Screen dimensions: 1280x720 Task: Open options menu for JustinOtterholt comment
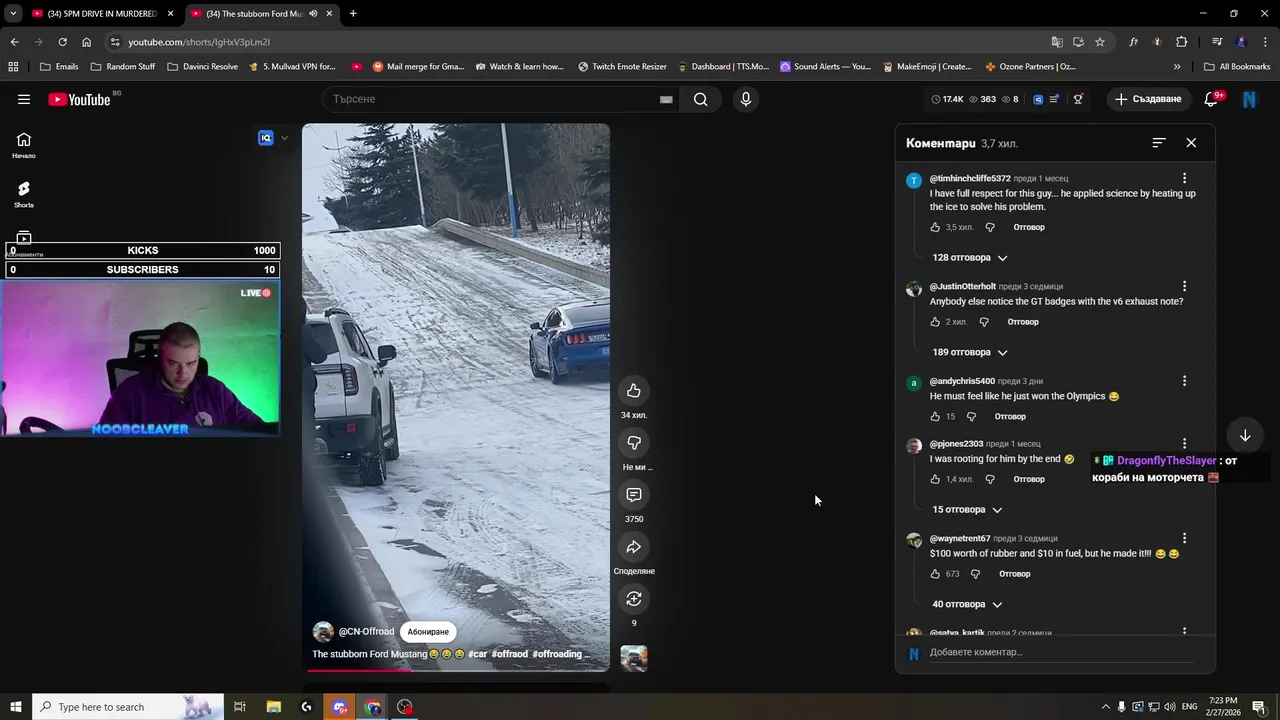click(x=1184, y=287)
